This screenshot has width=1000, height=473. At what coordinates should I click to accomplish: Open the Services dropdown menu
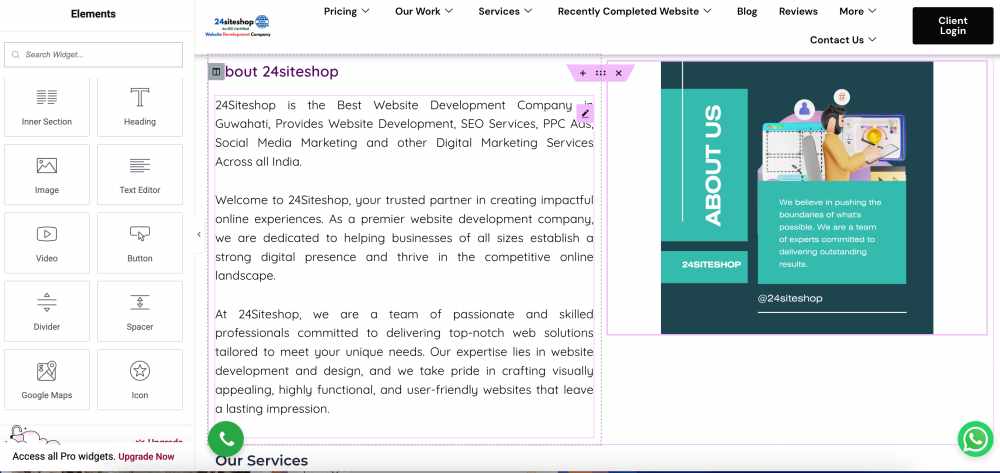[x=505, y=12]
